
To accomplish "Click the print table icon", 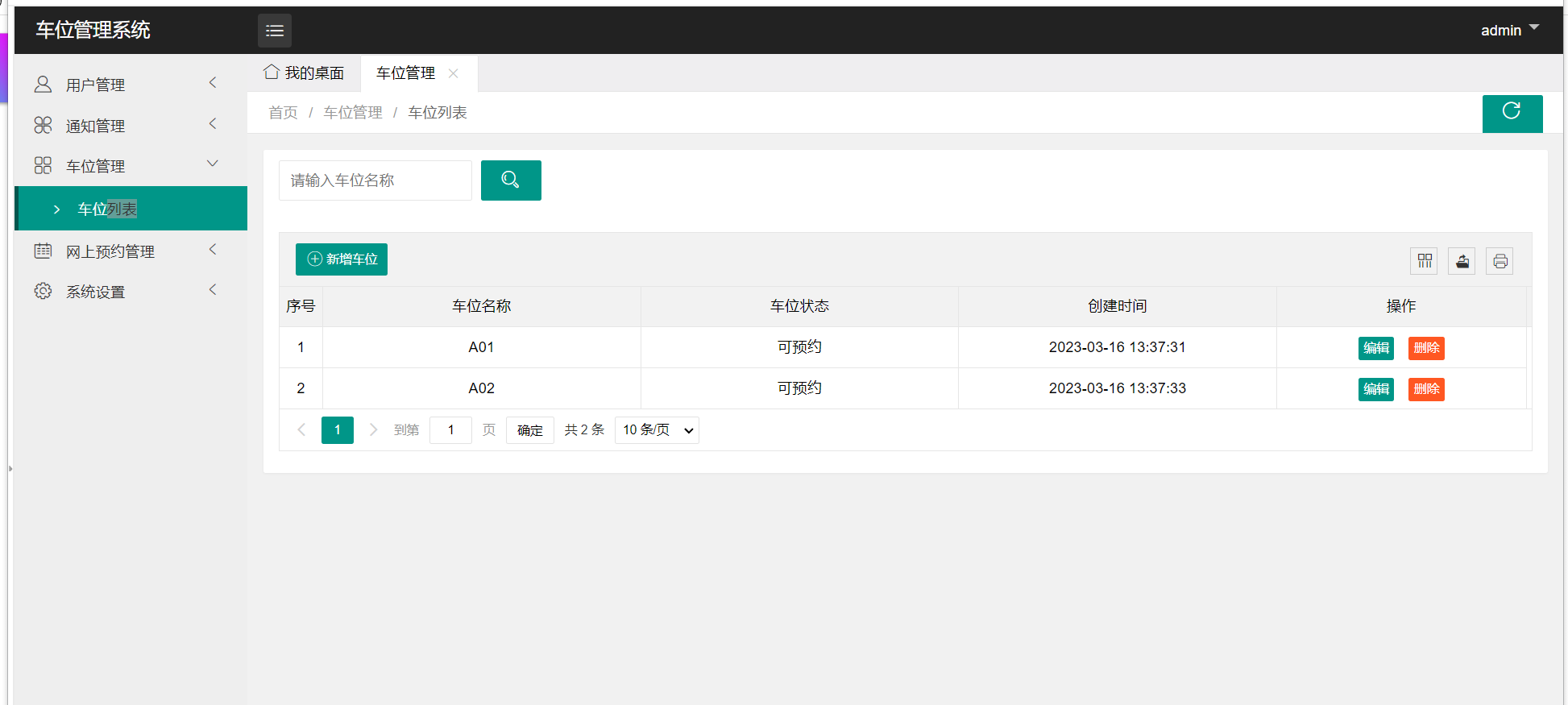I will point(1500,261).
